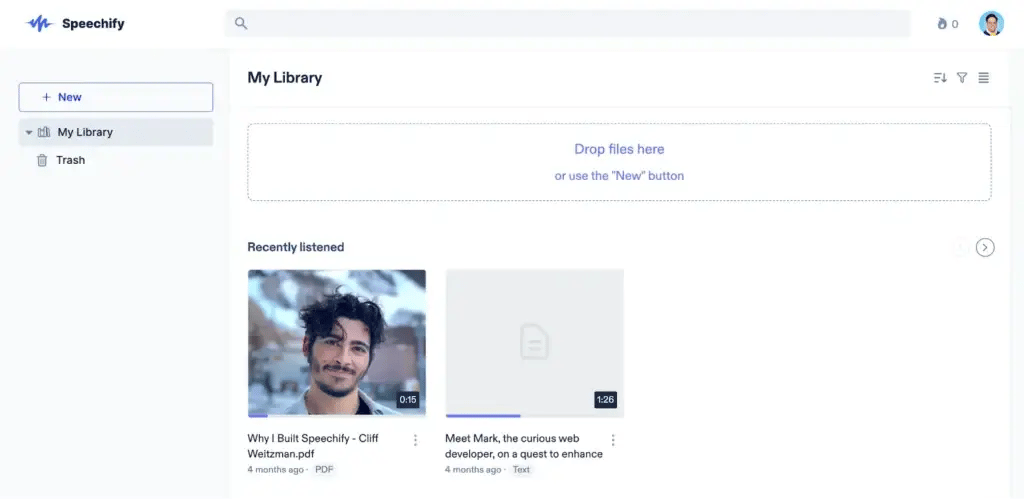
Task: Click the filter funnel icon
Action: 962,78
